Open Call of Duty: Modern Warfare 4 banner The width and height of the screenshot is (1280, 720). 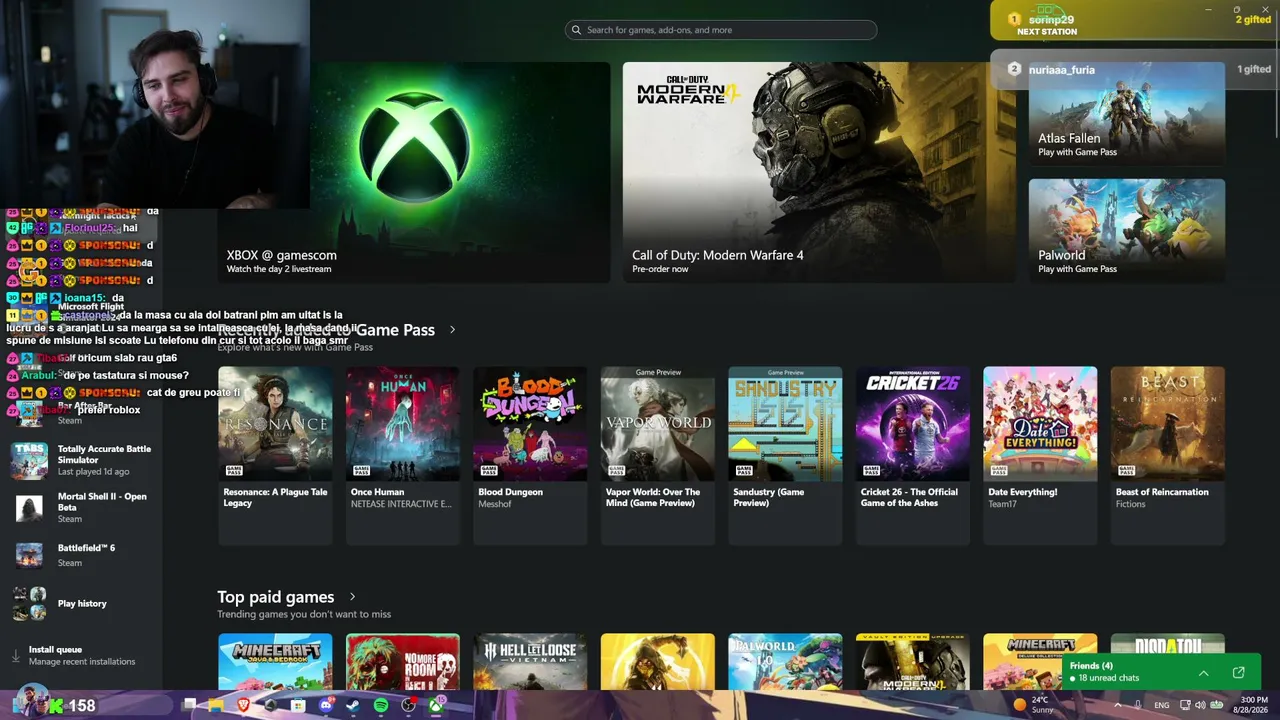[x=819, y=172]
